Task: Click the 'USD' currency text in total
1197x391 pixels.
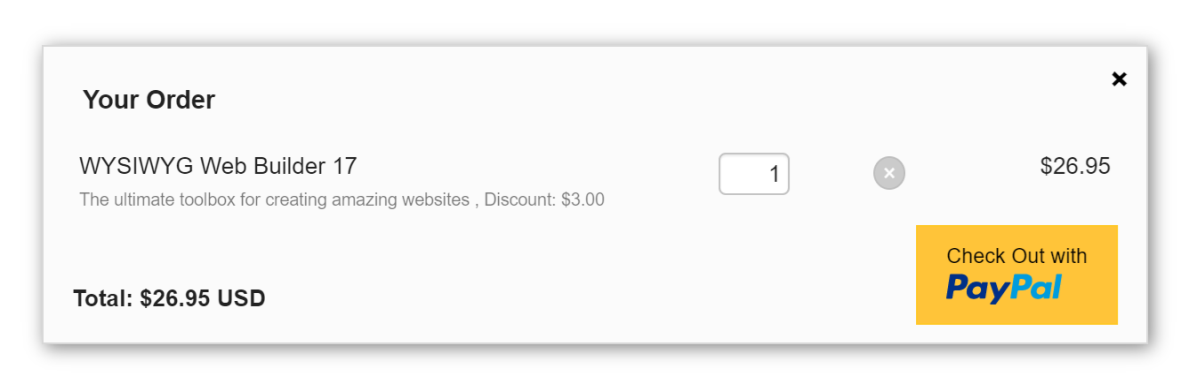Action: (241, 298)
